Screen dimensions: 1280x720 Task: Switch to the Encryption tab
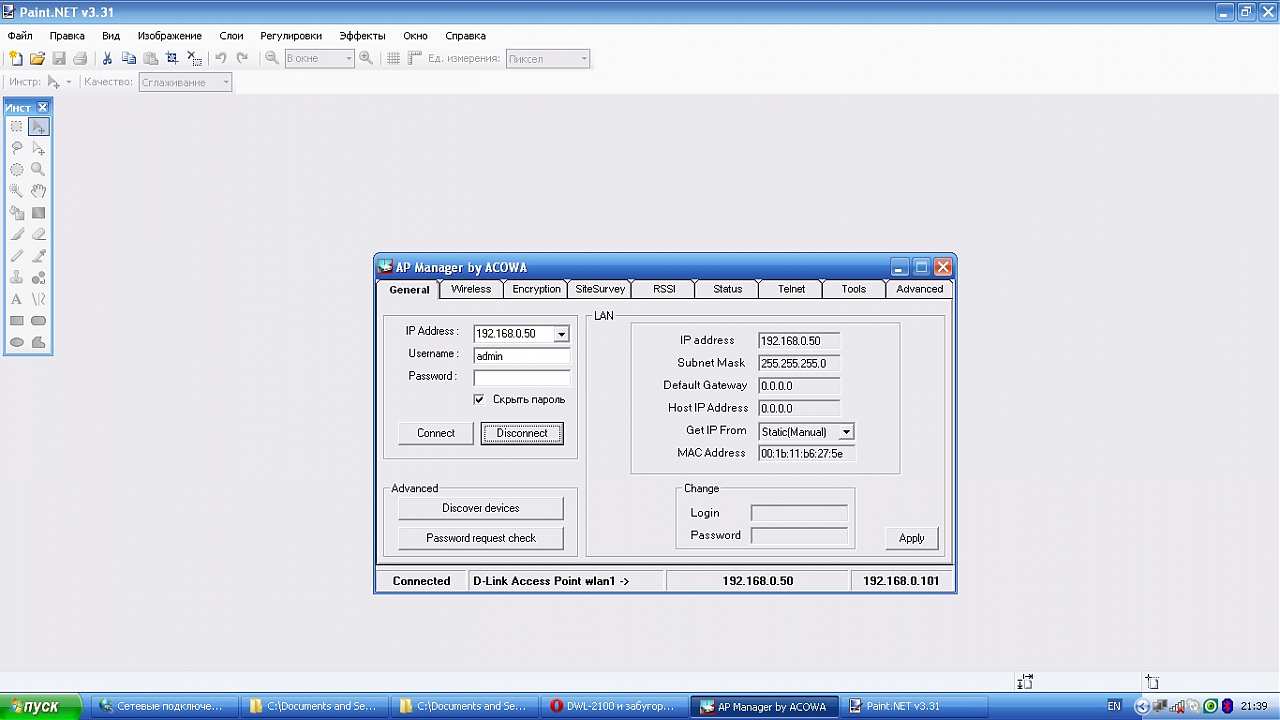click(537, 289)
